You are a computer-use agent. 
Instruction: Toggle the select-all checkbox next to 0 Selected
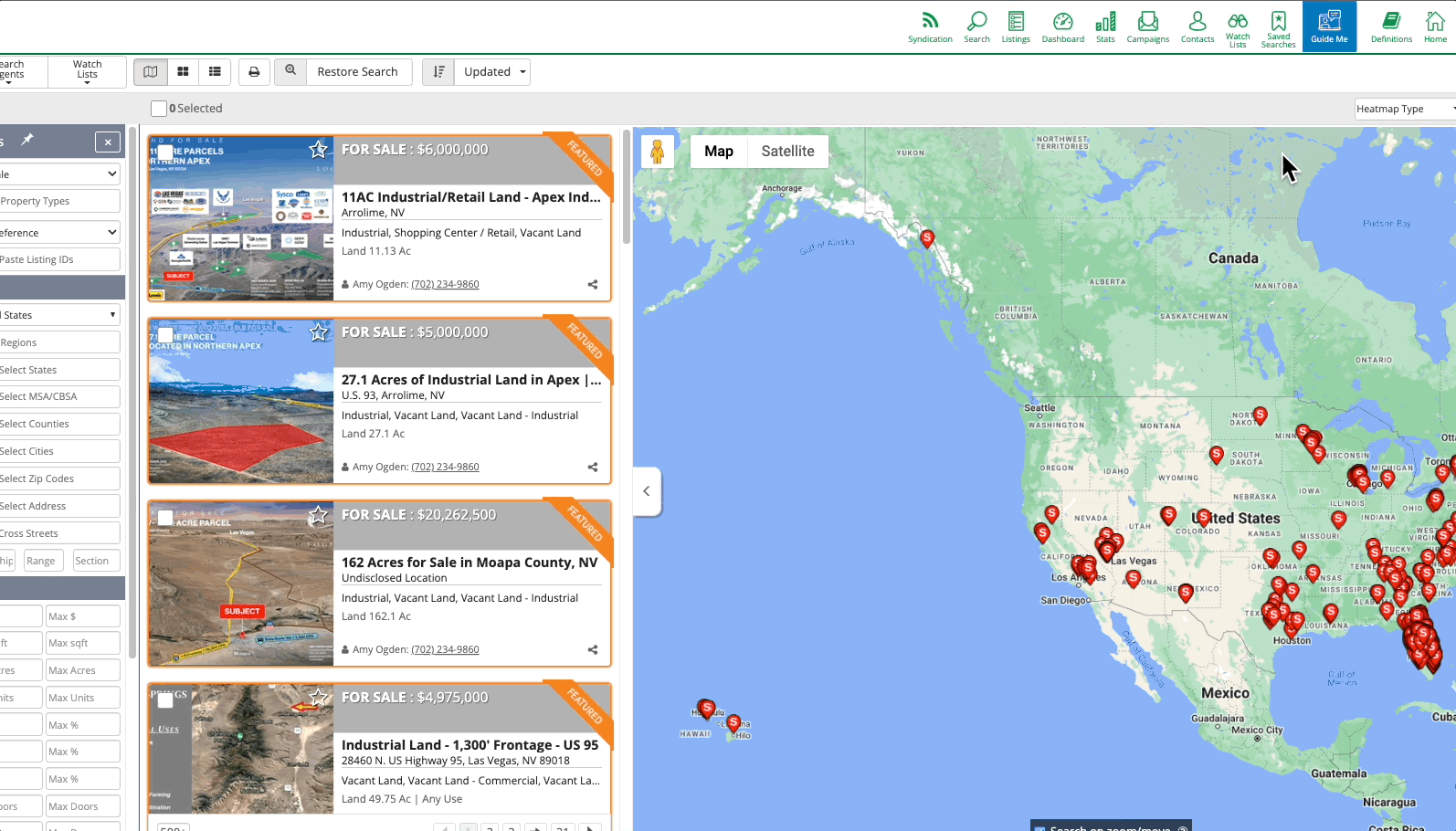pos(159,109)
